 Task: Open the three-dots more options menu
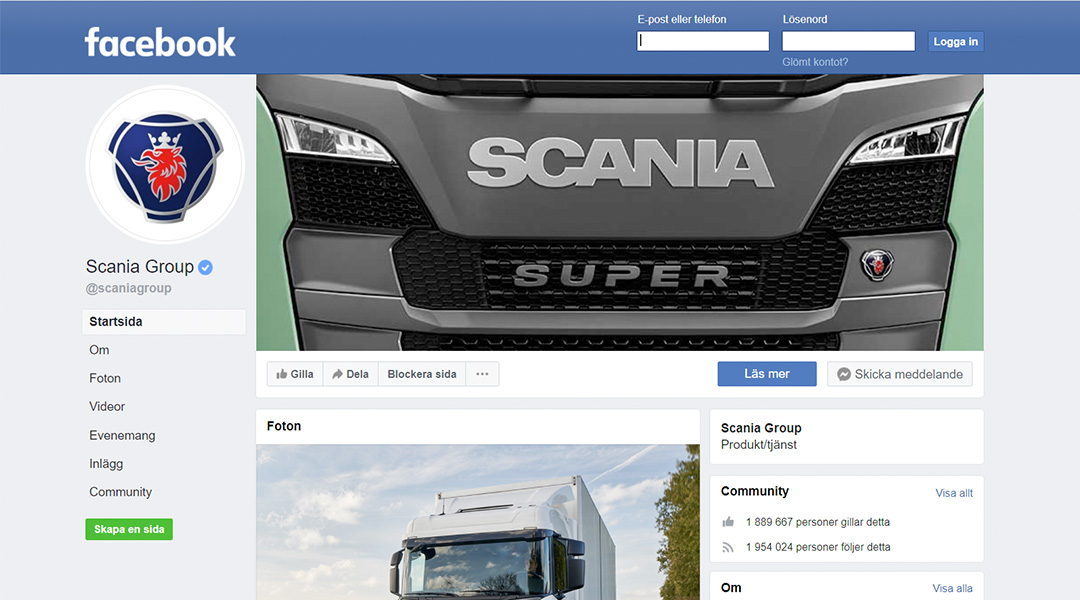coord(482,374)
